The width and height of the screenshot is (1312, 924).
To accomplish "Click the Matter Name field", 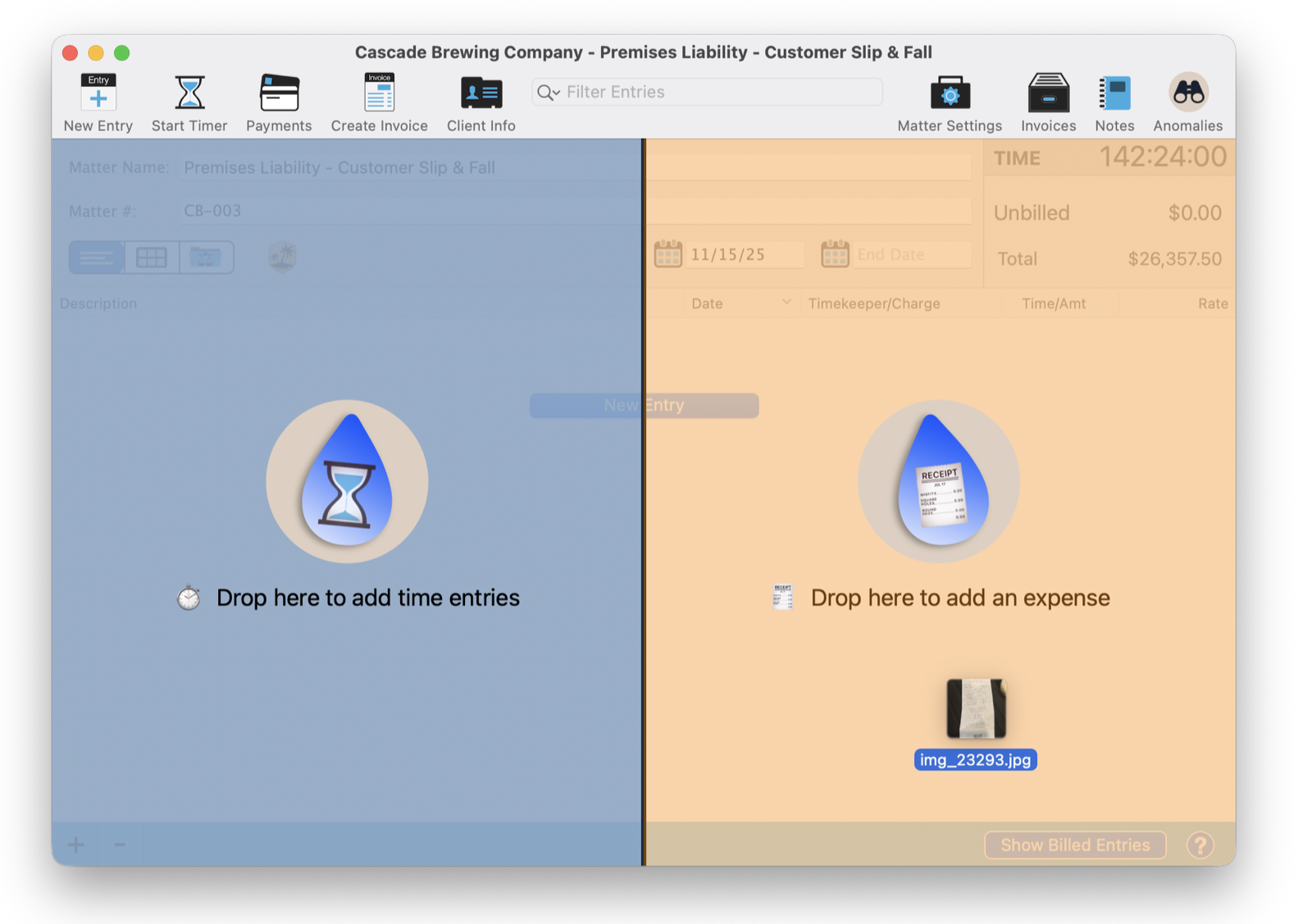I will coord(575,167).
